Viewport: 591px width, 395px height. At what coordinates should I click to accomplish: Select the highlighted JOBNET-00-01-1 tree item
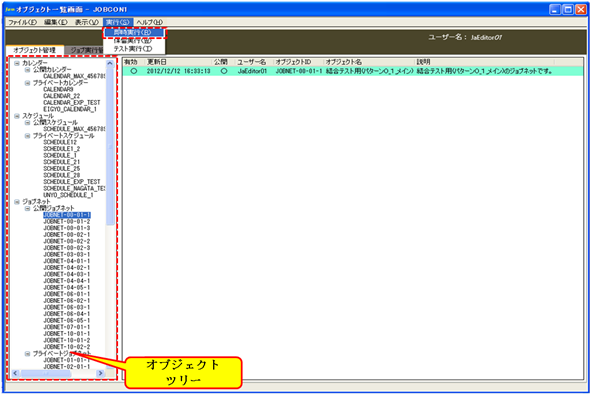point(67,215)
